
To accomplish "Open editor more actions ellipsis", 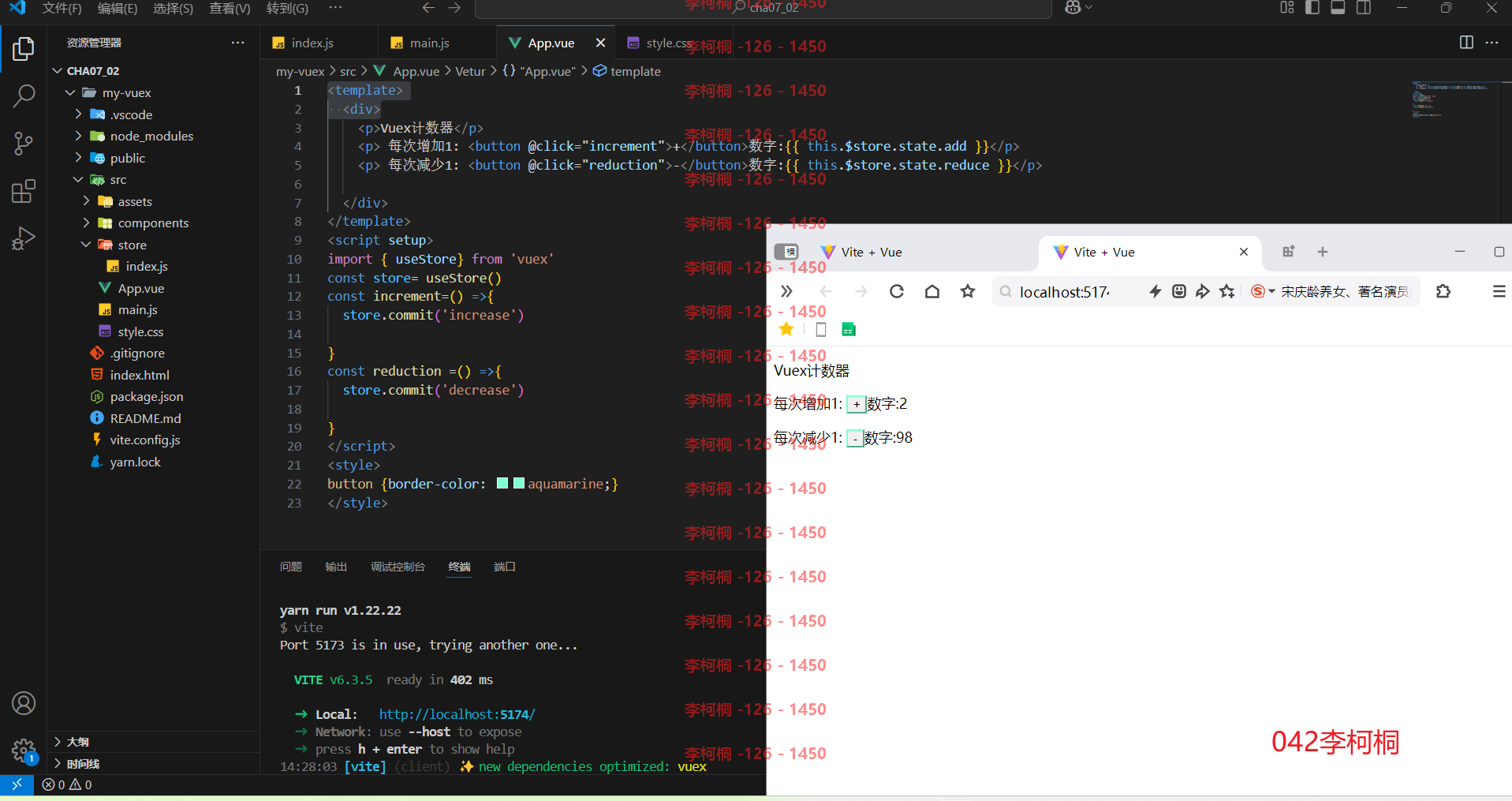I will pos(1491,43).
